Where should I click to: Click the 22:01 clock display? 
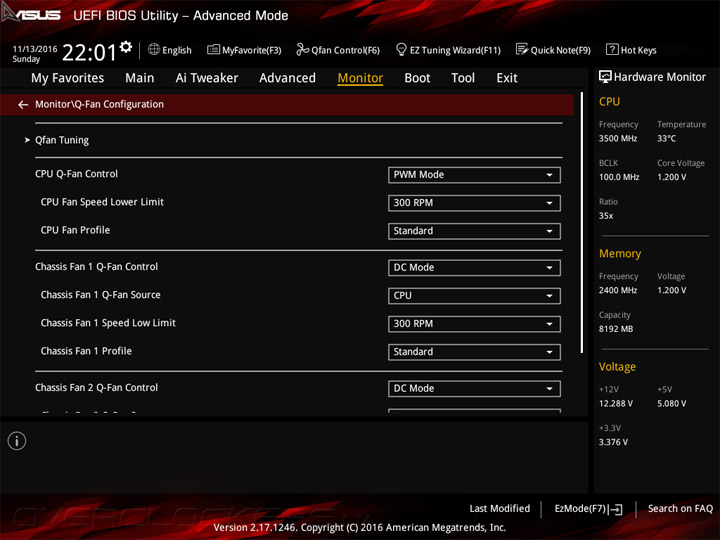click(x=89, y=52)
